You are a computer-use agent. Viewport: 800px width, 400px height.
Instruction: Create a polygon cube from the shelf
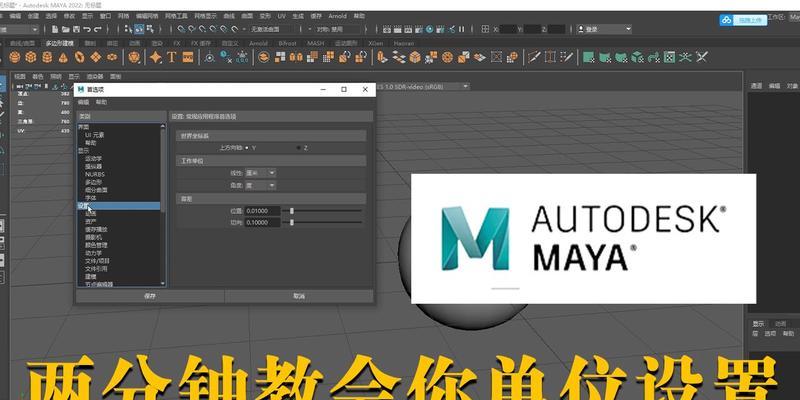31,57
